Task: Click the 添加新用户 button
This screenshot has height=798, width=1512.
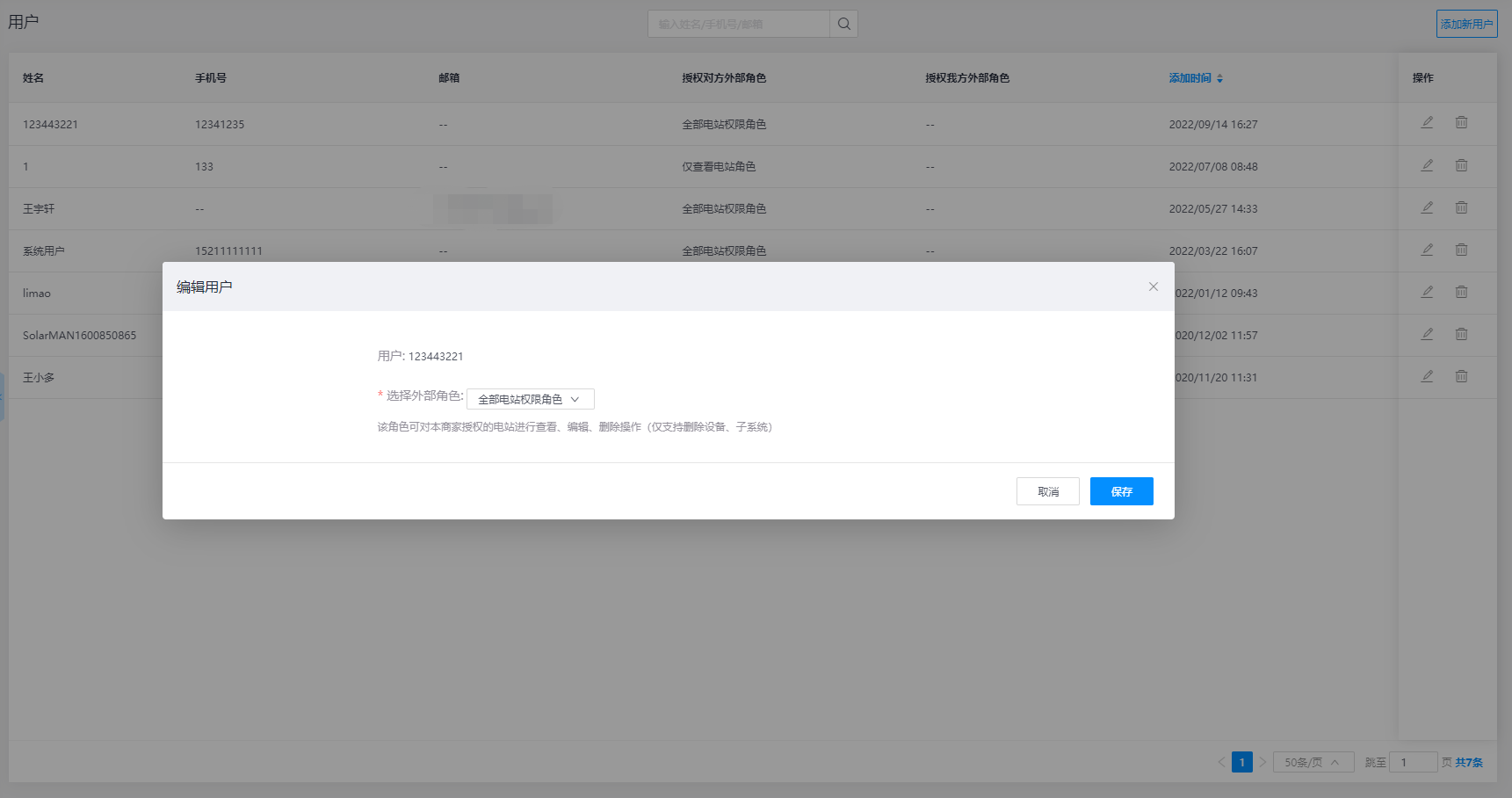Action: [x=1466, y=24]
